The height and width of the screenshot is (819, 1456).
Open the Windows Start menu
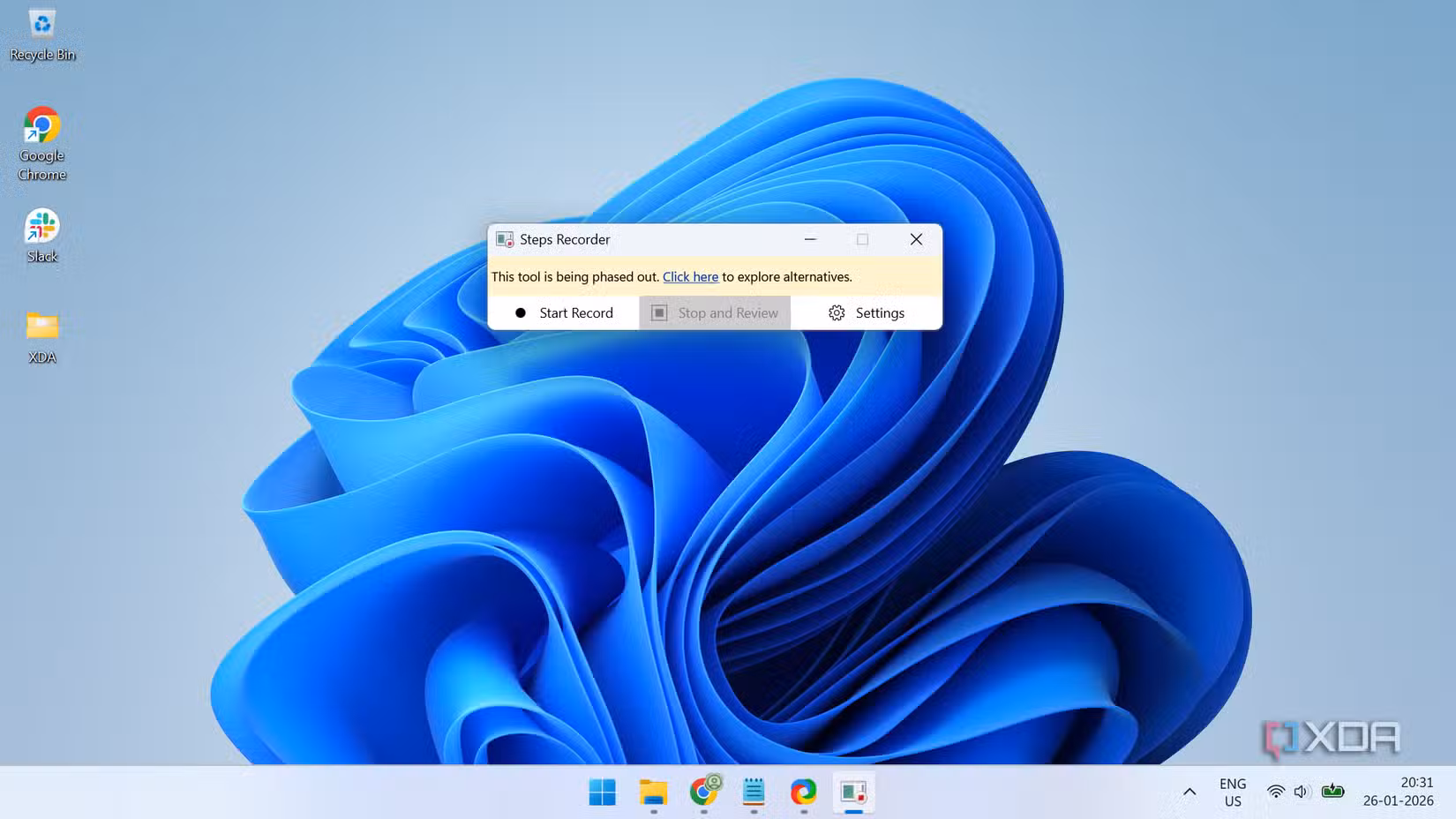coord(603,793)
